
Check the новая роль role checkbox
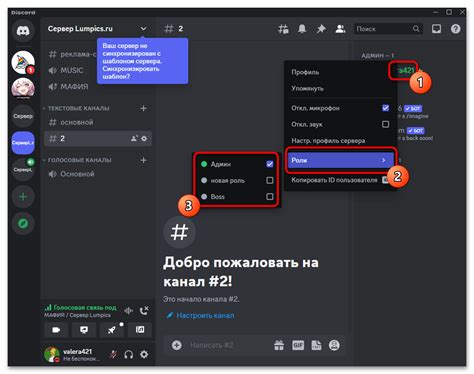coord(270,180)
